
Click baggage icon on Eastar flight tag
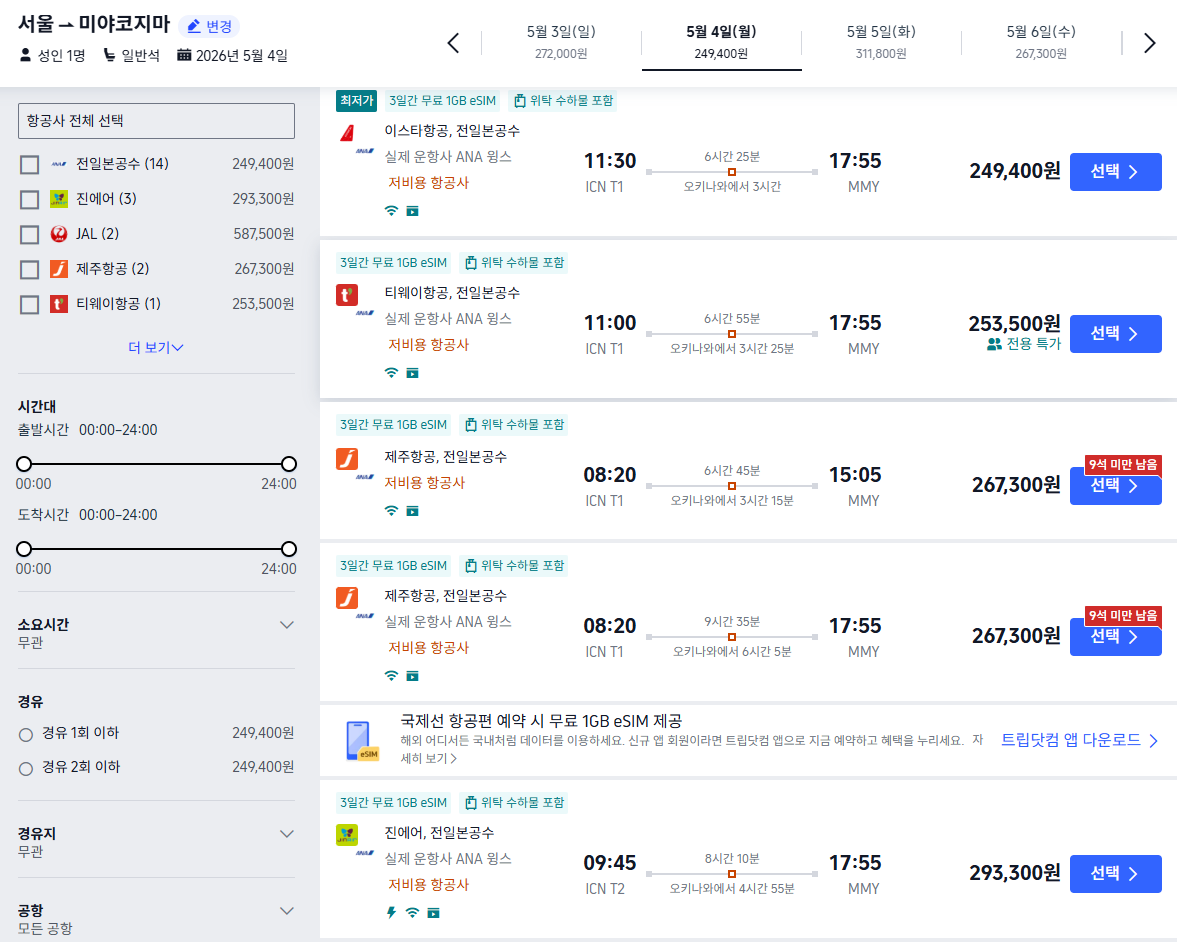click(519, 101)
